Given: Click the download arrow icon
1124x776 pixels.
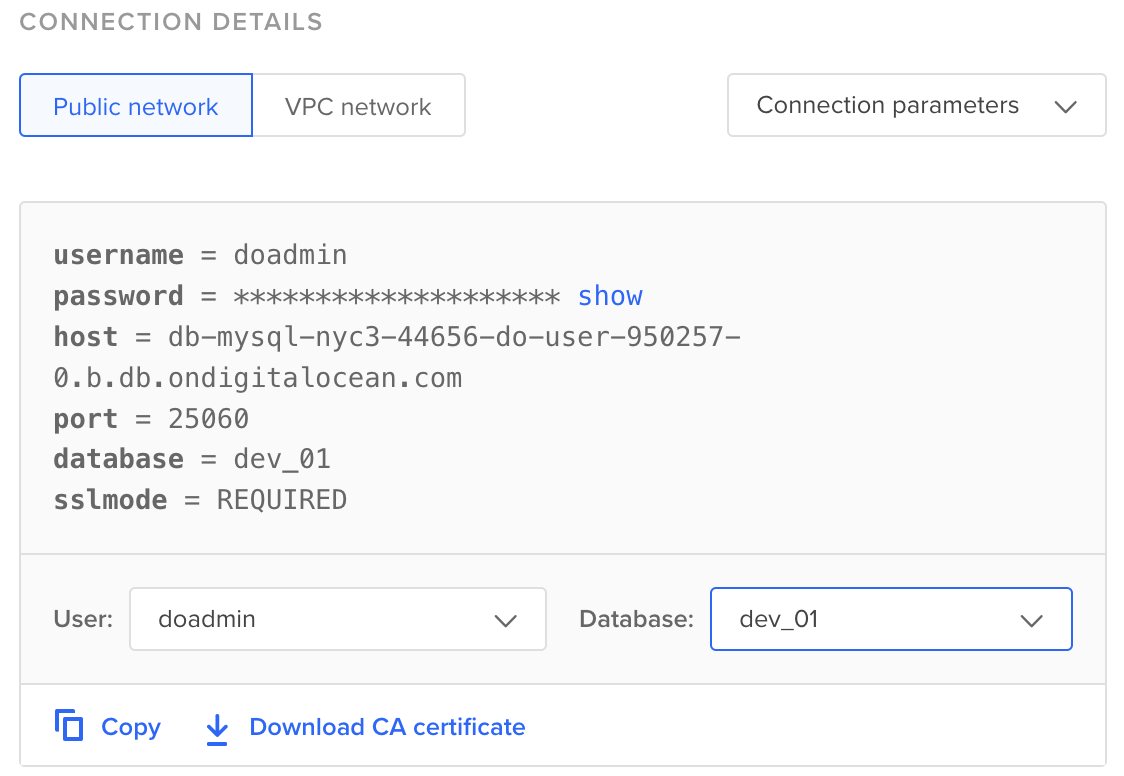Looking at the screenshot, I should 216,729.
